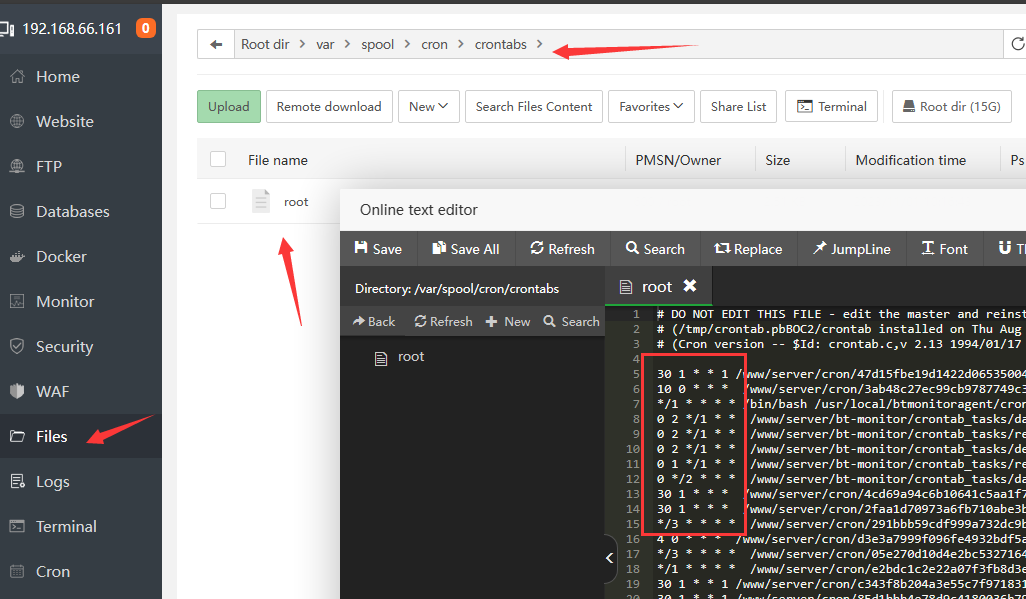This screenshot has height=599, width=1026.
Task: Click the Files folder icon in sidebar
Action: tap(17, 437)
